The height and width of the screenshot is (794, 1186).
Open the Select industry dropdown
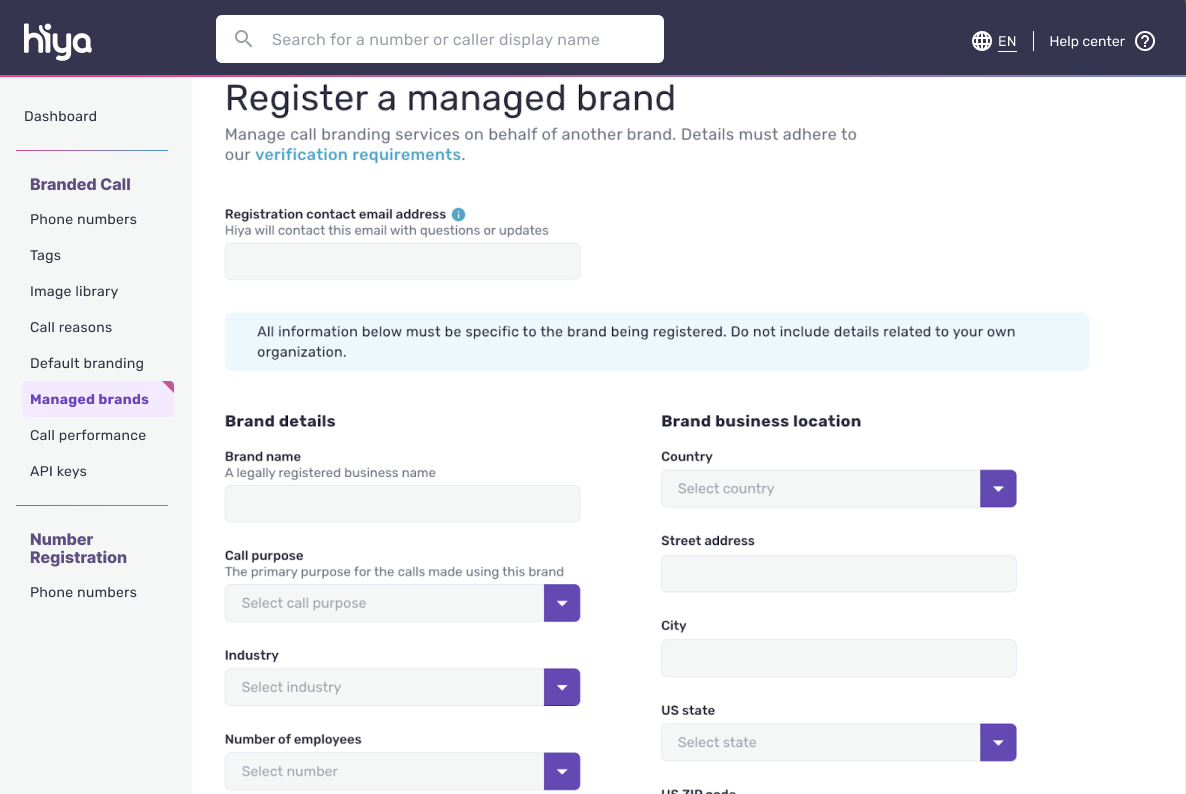[561, 687]
